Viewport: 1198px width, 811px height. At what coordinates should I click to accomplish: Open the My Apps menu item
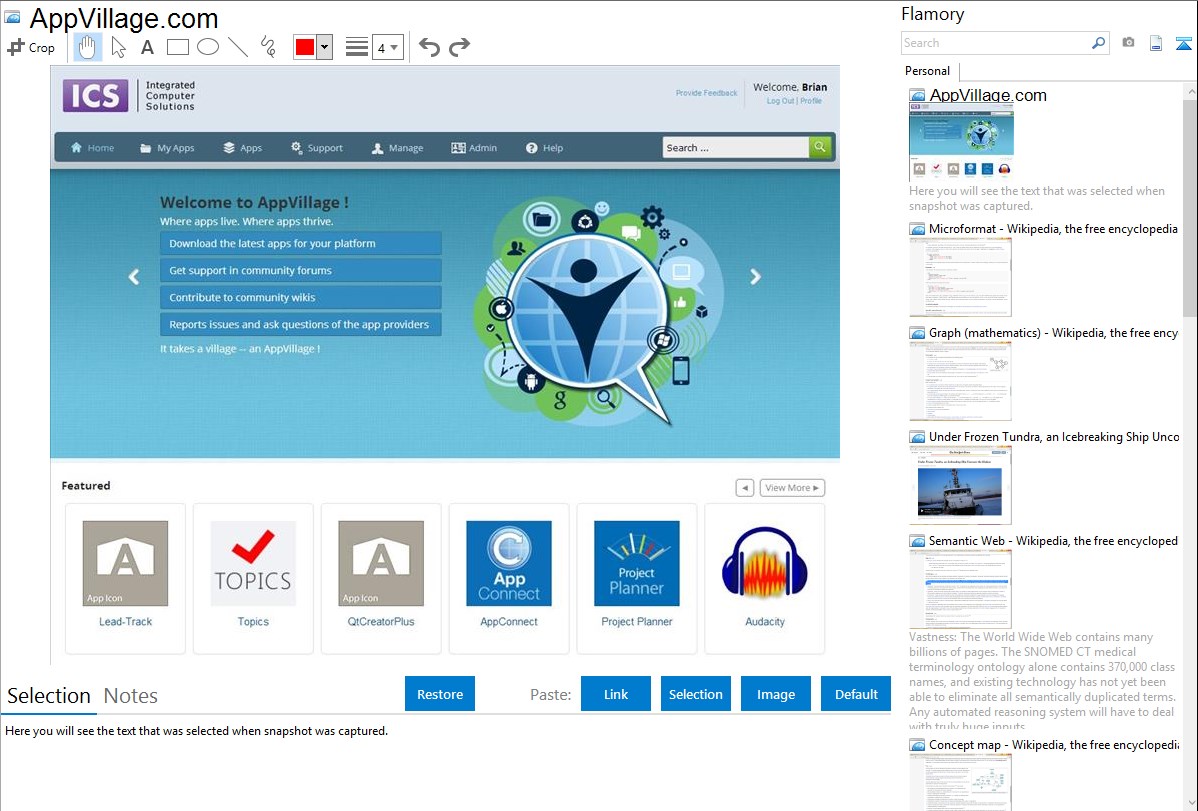click(x=167, y=148)
